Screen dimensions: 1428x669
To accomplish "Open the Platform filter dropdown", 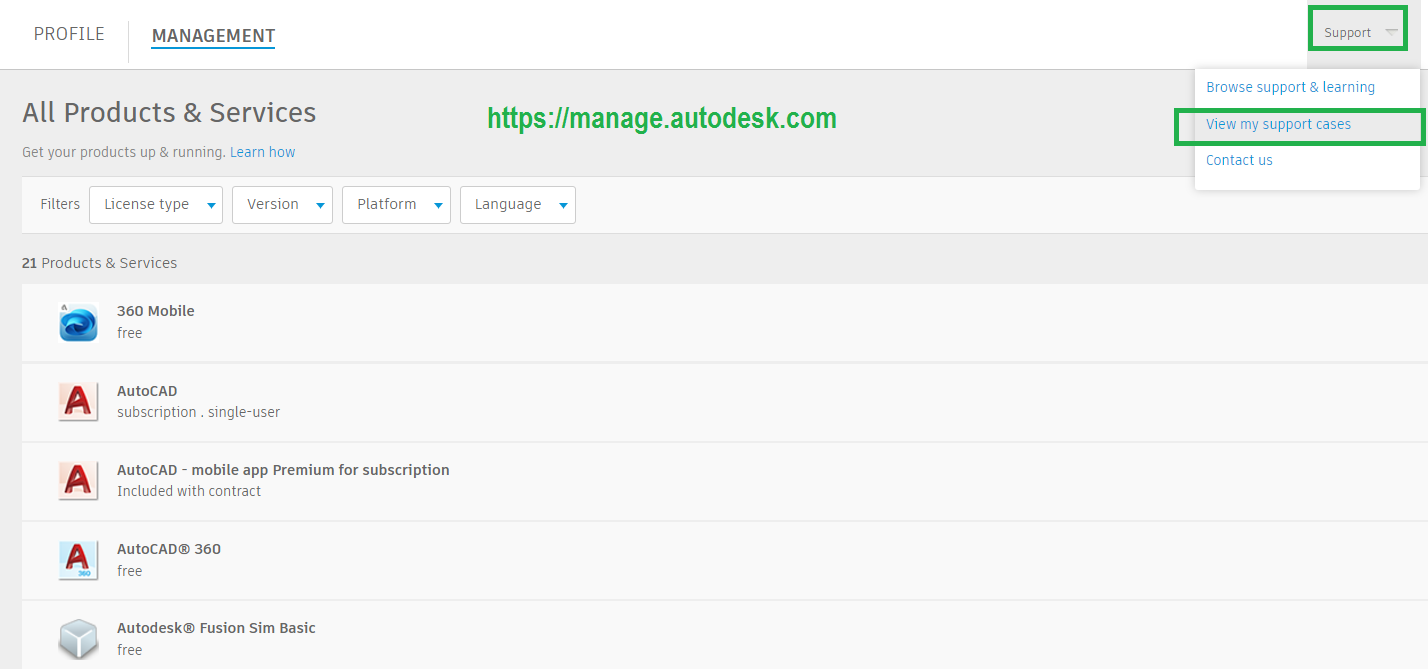I will click(396, 204).
